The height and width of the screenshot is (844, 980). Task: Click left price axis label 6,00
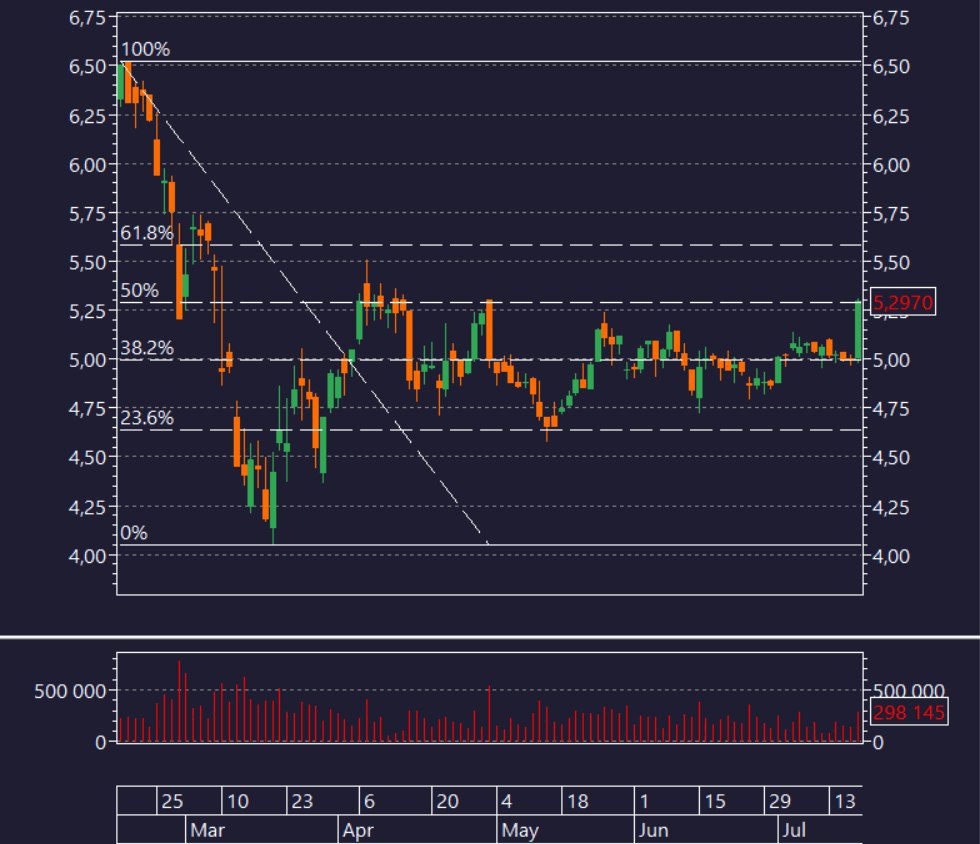pyautogui.click(x=88, y=165)
